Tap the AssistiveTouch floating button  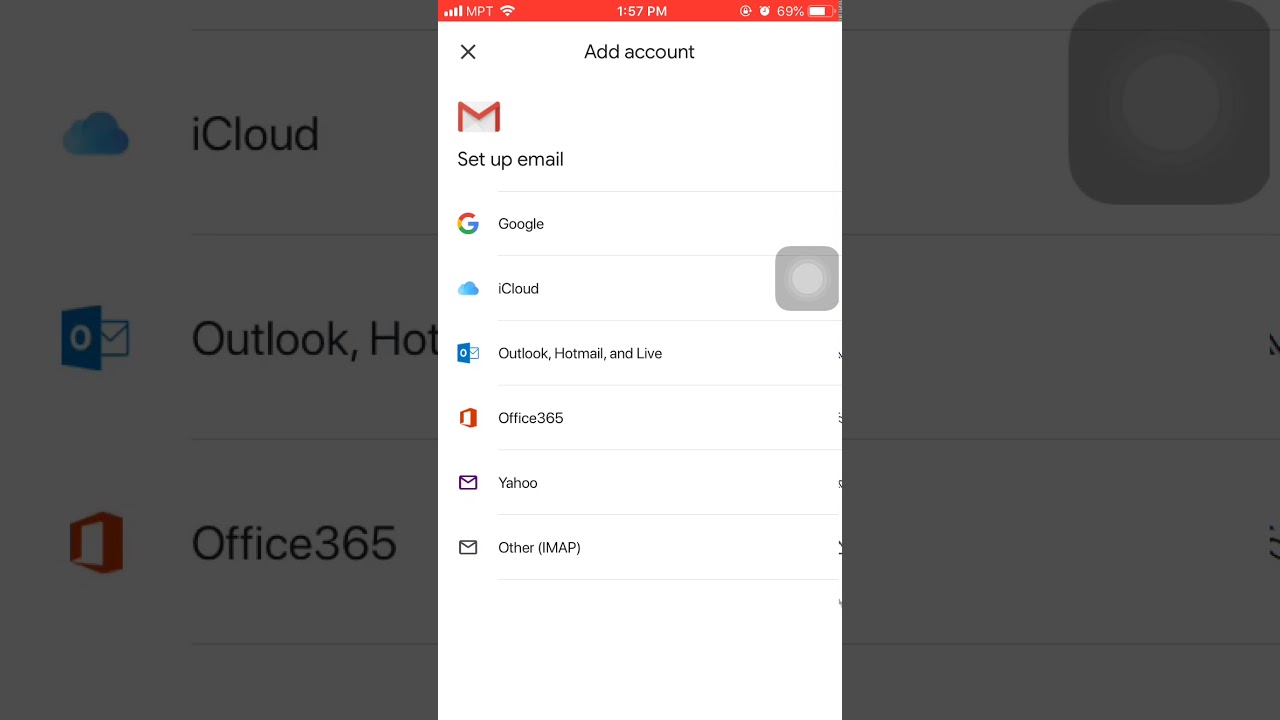[x=807, y=278]
